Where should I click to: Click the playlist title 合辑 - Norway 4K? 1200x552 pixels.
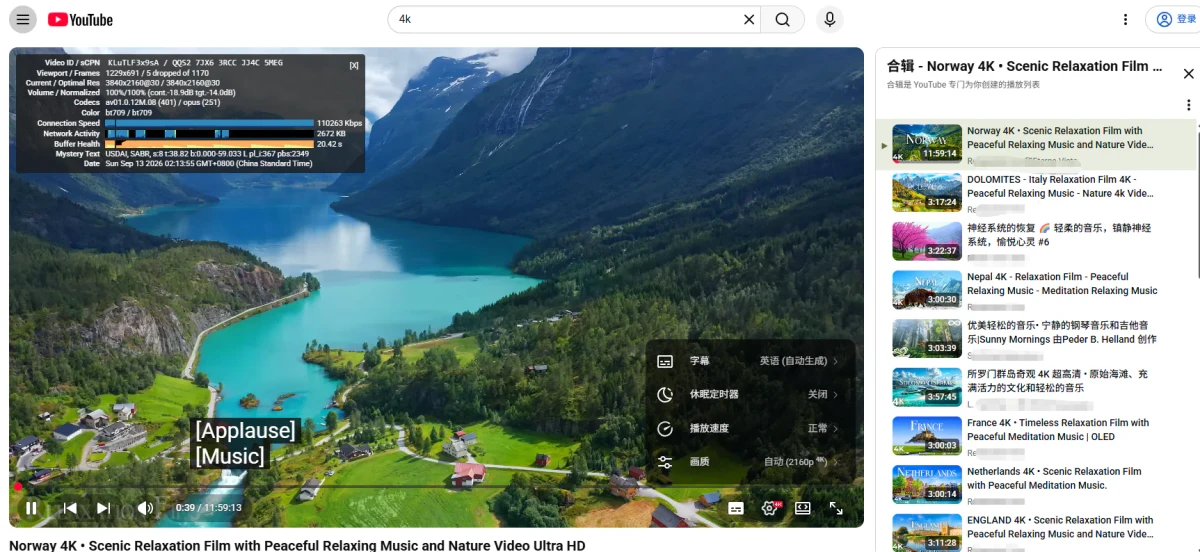click(x=1024, y=66)
